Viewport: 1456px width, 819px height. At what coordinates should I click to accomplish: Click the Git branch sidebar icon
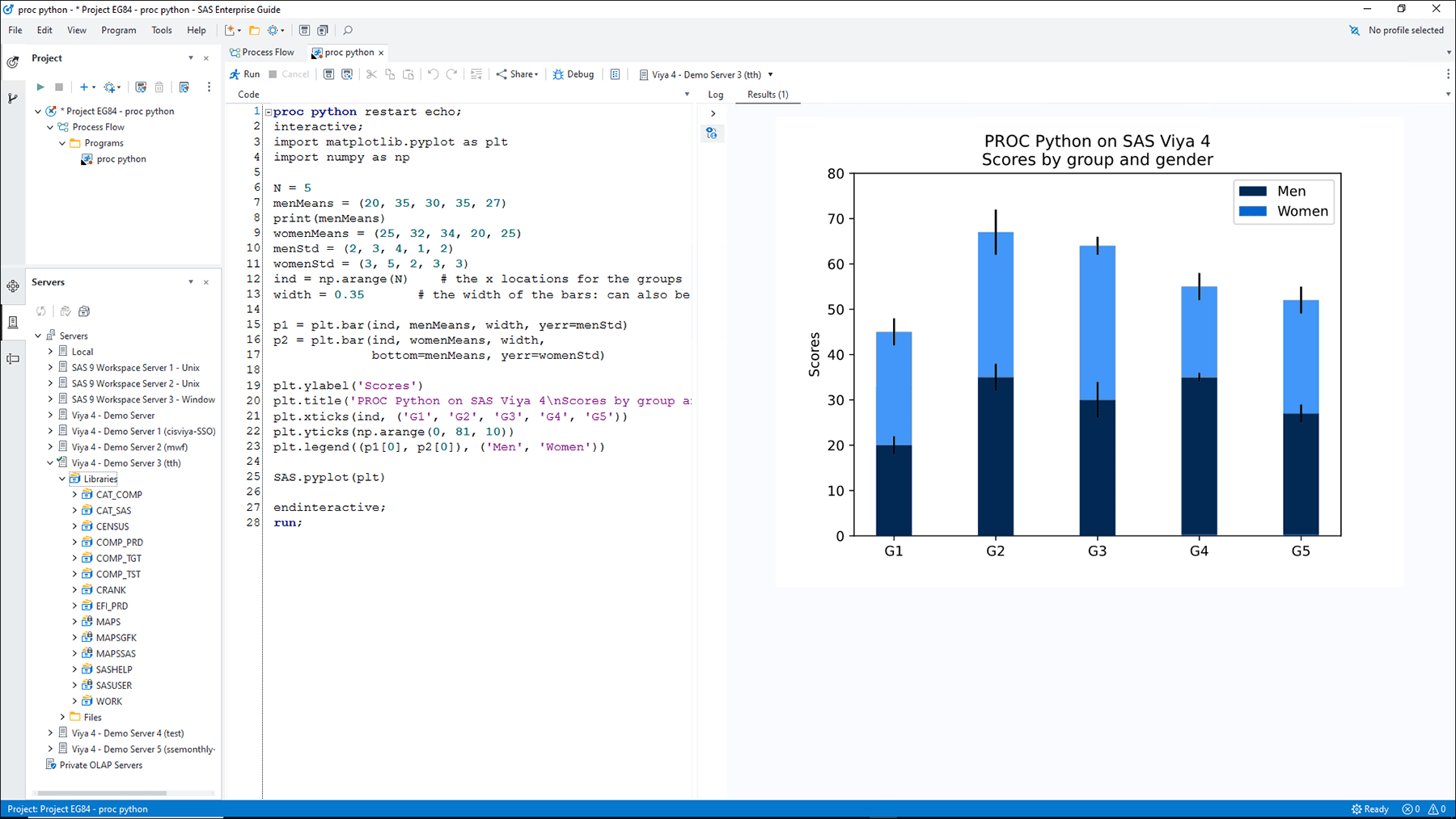tap(13, 99)
